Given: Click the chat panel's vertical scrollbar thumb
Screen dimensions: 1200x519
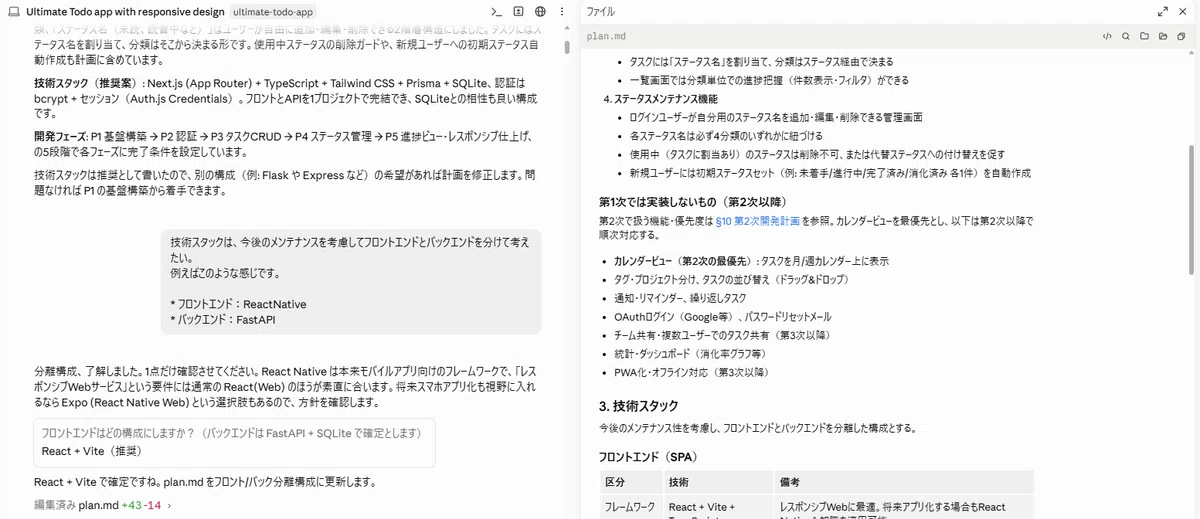Looking at the screenshot, I should [568, 46].
